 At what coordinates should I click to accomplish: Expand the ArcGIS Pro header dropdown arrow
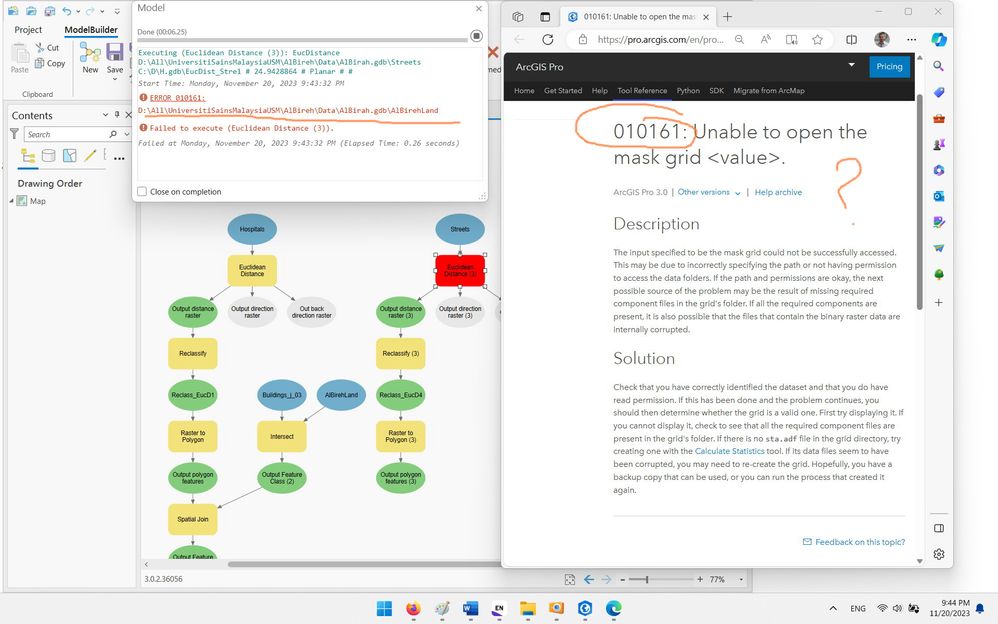point(852,65)
